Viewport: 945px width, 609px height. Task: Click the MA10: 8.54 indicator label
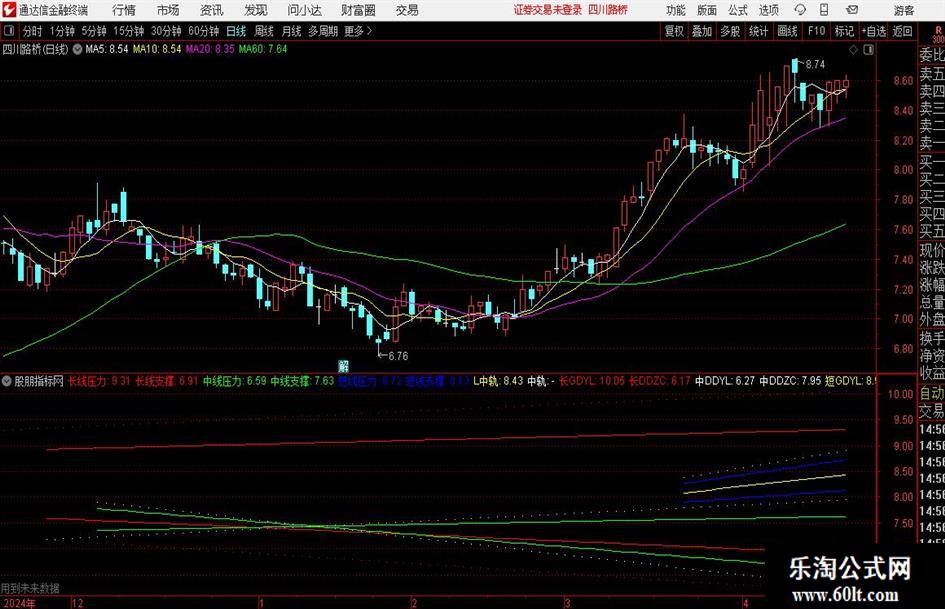pos(157,49)
